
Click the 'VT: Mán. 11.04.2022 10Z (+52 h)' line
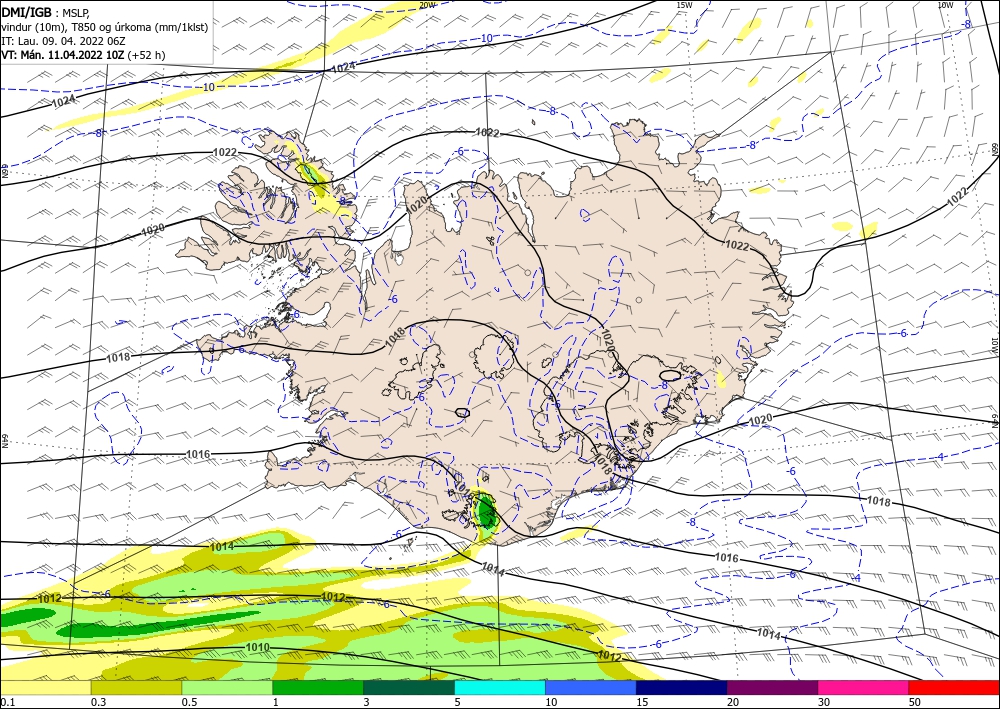tap(83, 55)
